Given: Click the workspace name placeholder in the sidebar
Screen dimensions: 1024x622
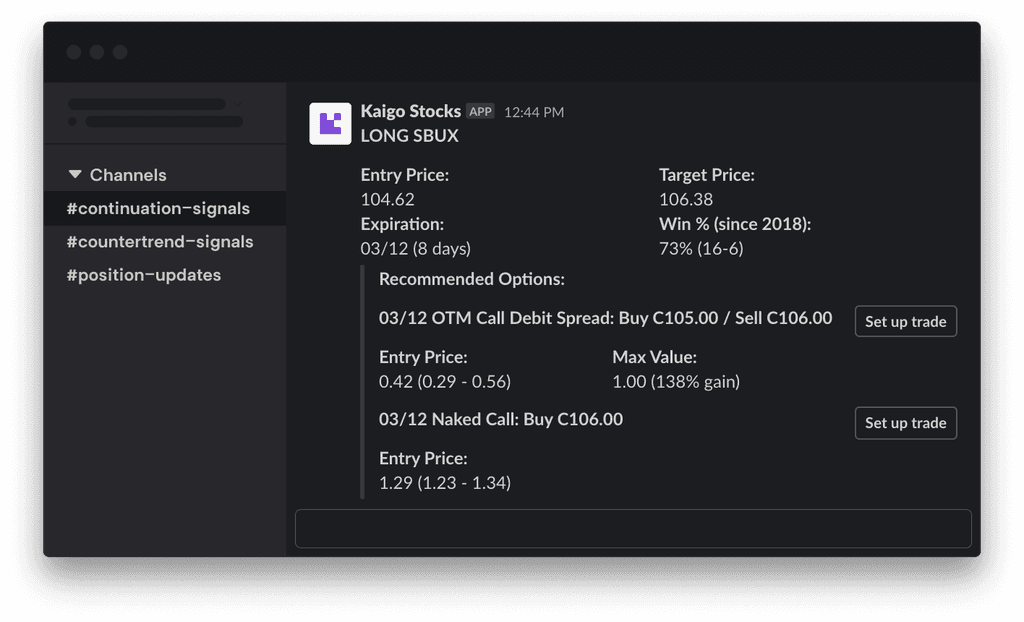Looking at the screenshot, I should pos(147,104).
